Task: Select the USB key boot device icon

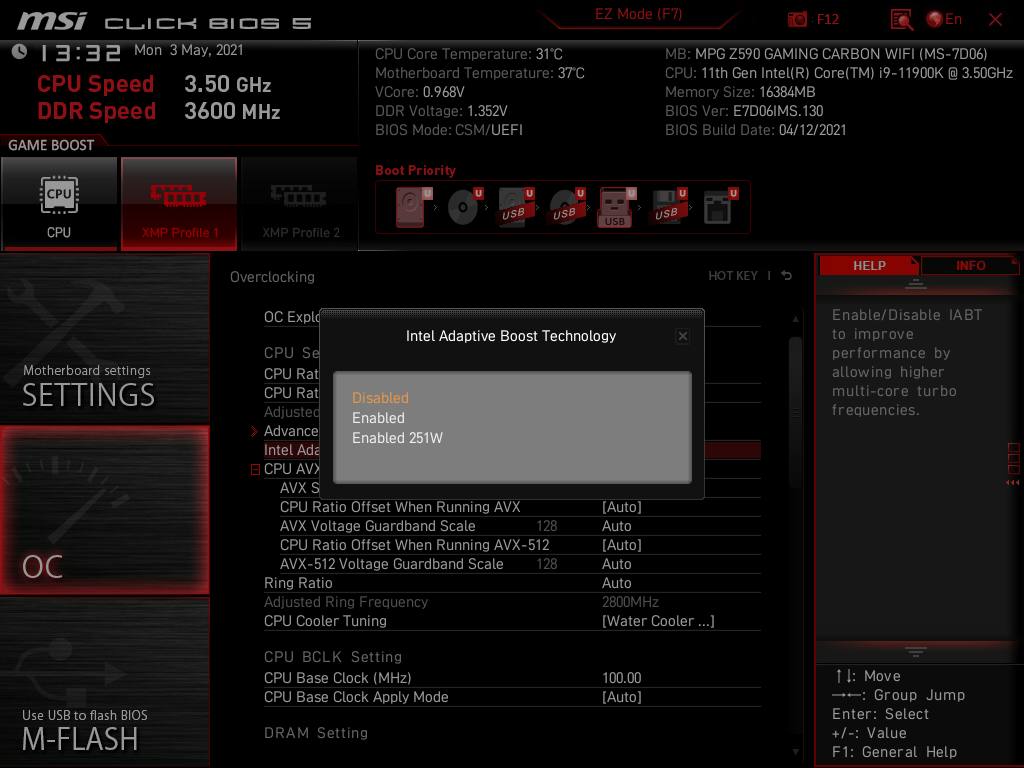Action: 617,207
